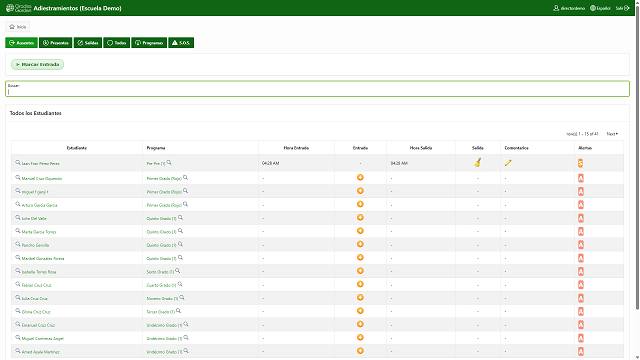Edit comment with pencil icon in first row

coord(508,163)
